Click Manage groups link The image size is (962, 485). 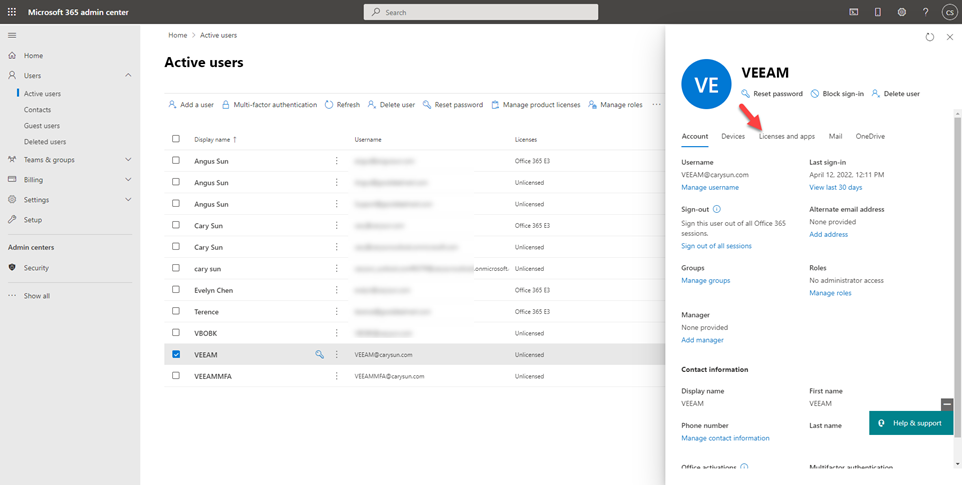coord(706,280)
